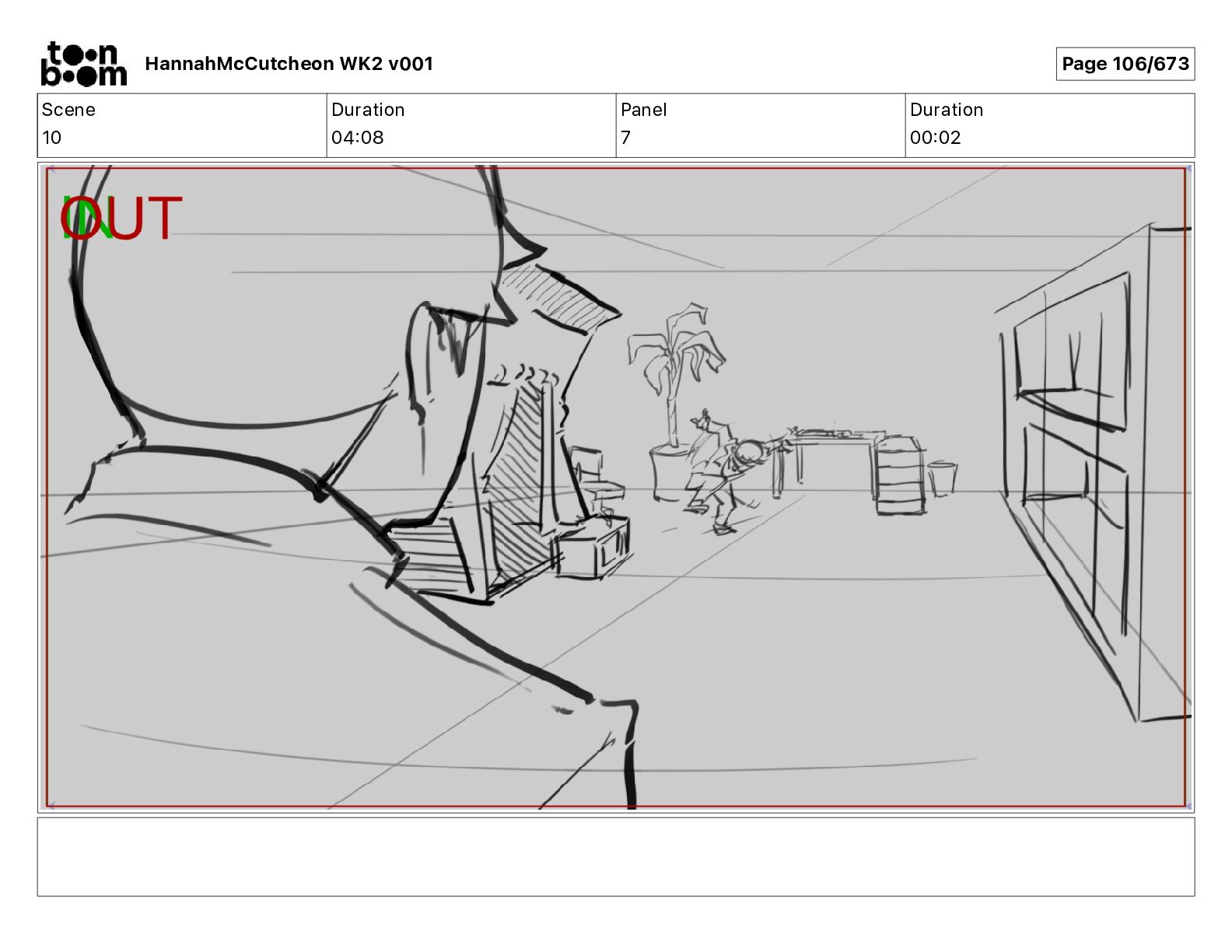
Task: Select the scene number '10'
Action: [51, 138]
